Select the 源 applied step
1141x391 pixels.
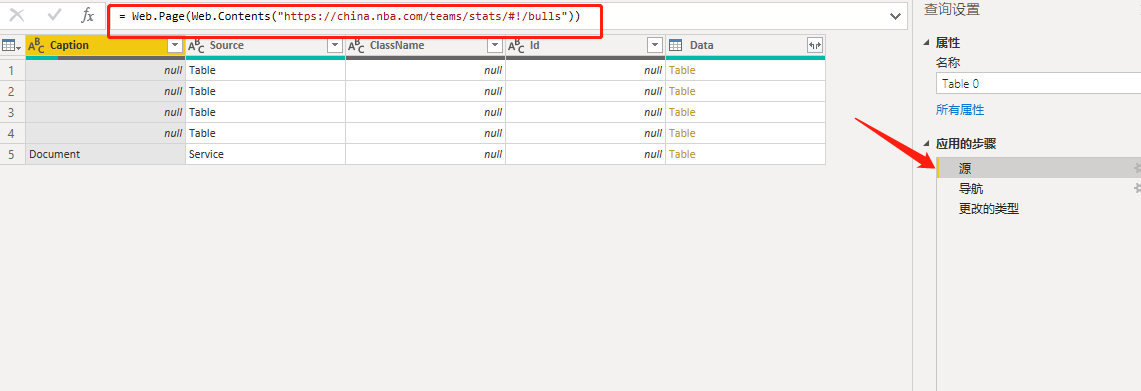[x=1038, y=168]
